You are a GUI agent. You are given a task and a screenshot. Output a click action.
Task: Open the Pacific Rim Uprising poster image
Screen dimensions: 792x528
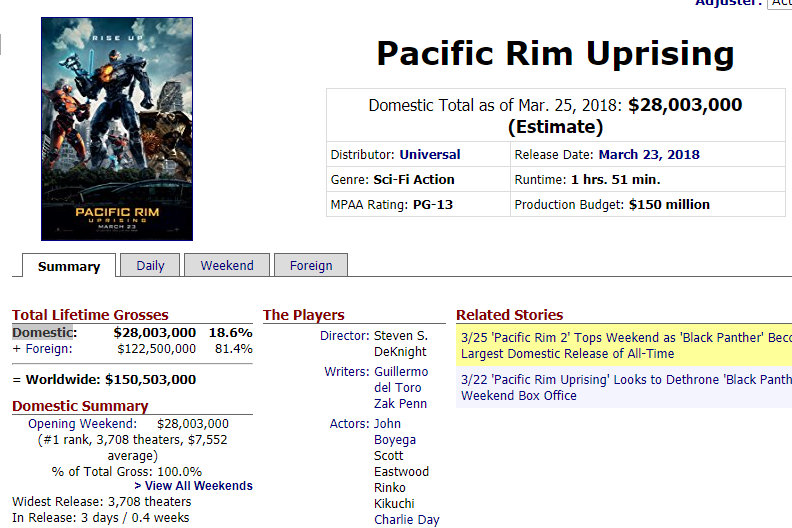tap(117, 129)
